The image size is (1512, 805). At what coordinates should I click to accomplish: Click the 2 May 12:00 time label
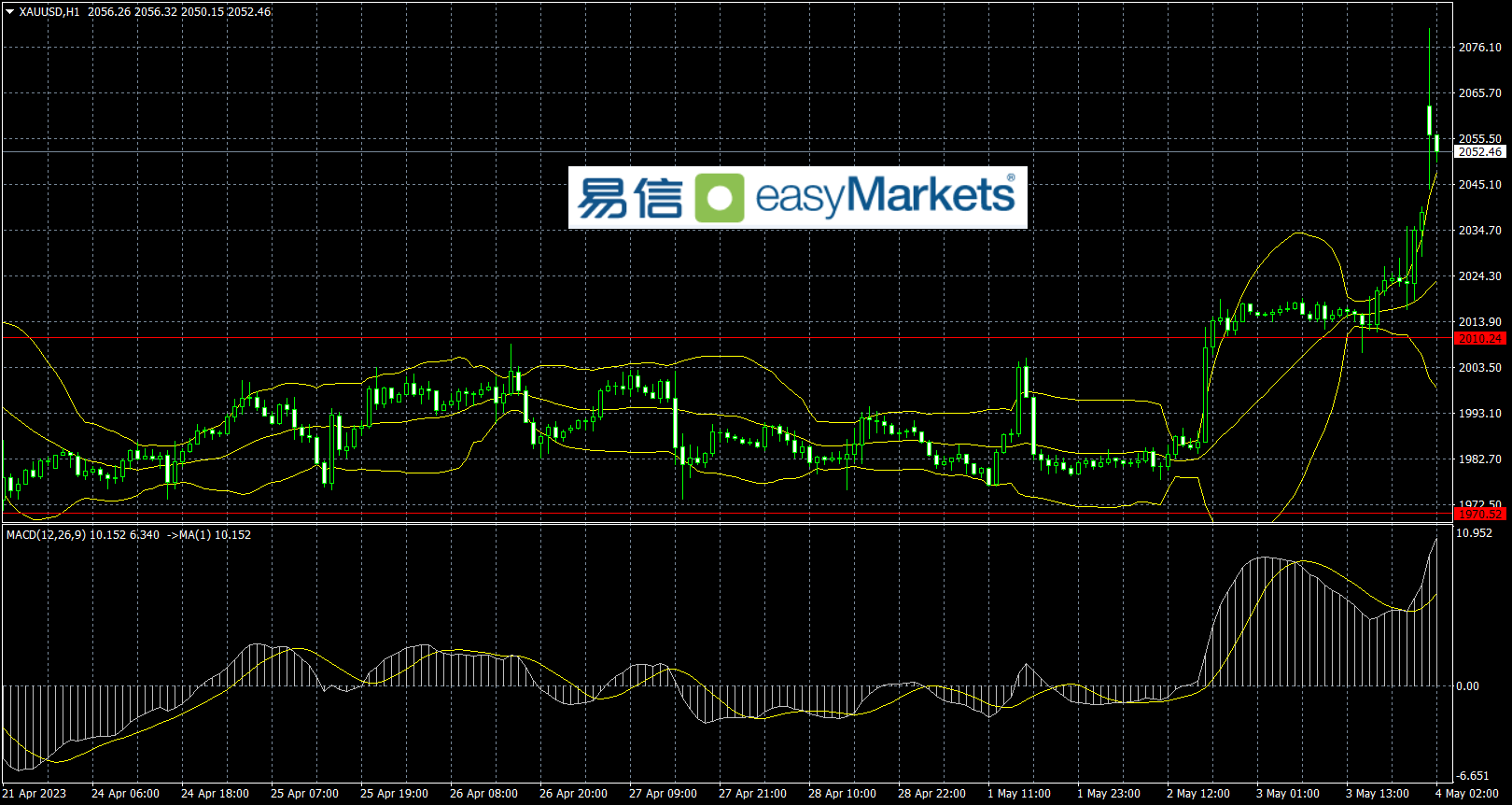pyautogui.click(x=1198, y=794)
